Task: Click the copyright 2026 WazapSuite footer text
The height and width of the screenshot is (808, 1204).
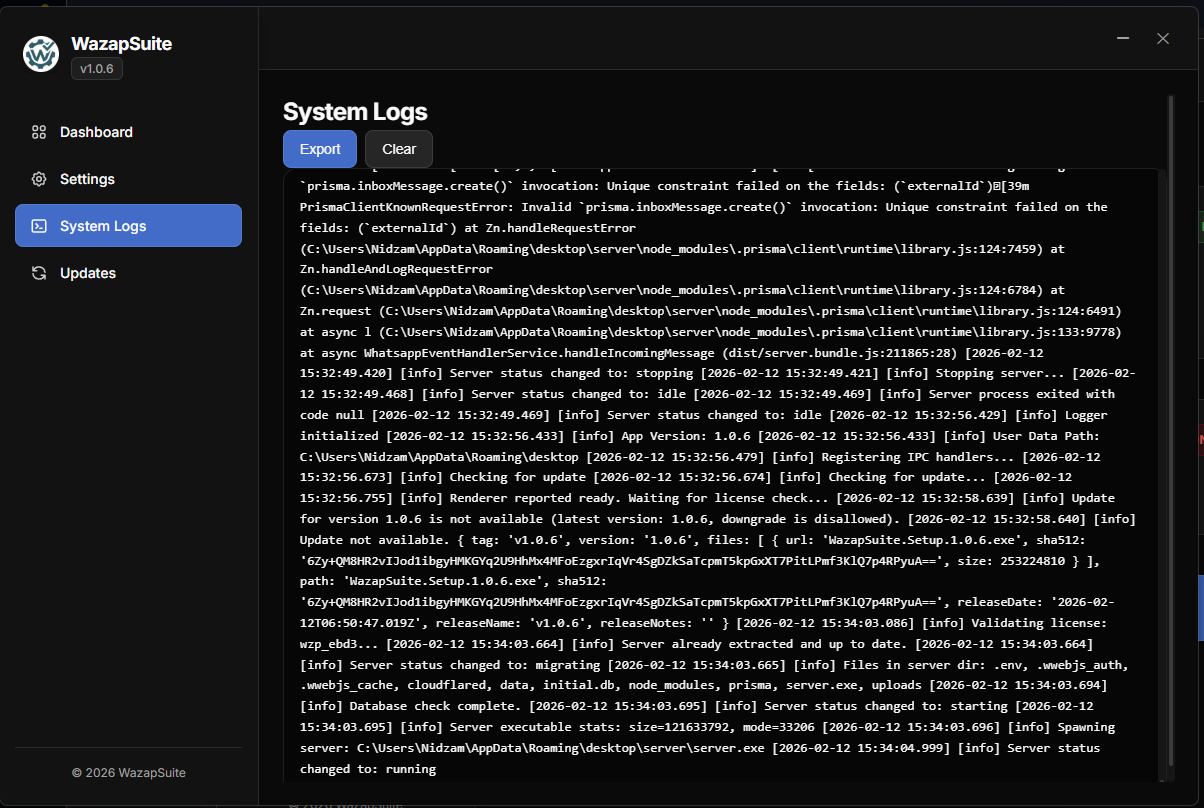Action: point(129,772)
